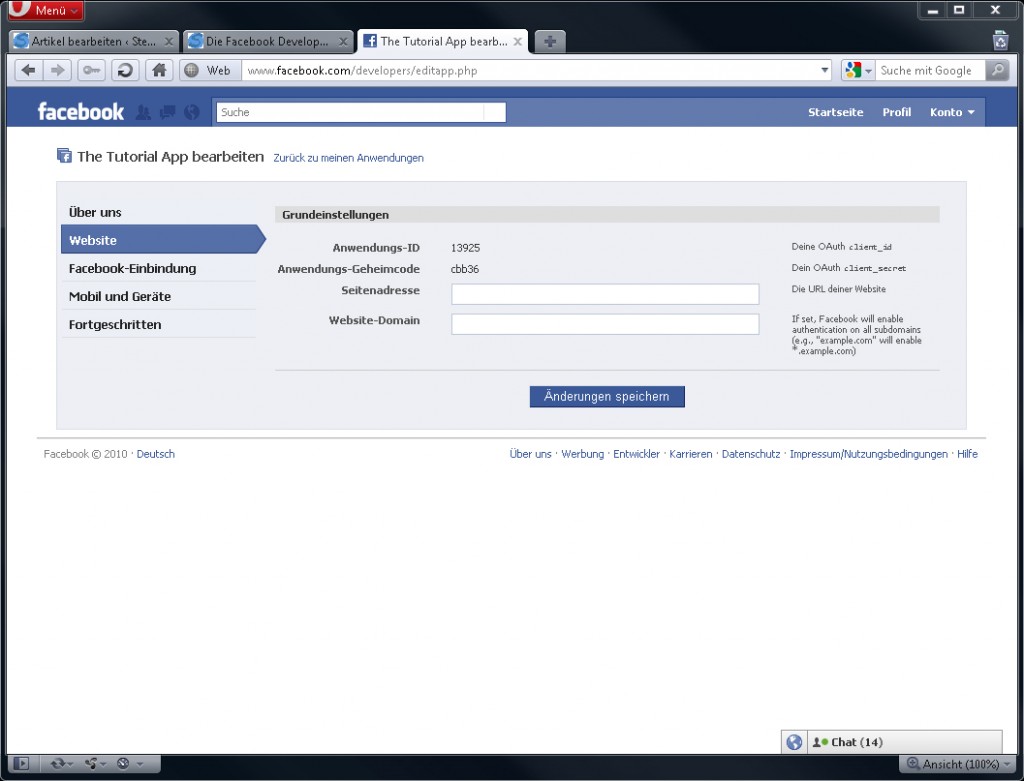Open Facebook messages icon
1024x781 pixels.
pos(167,112)
